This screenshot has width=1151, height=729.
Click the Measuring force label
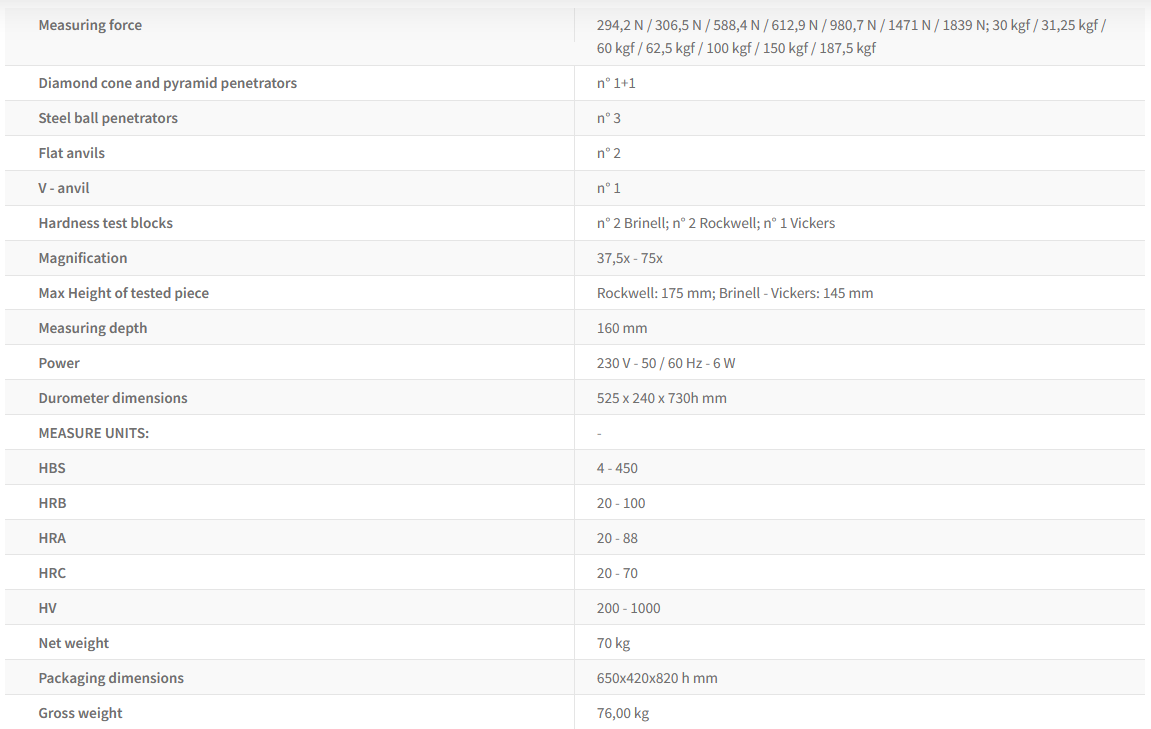coord(90,25)
